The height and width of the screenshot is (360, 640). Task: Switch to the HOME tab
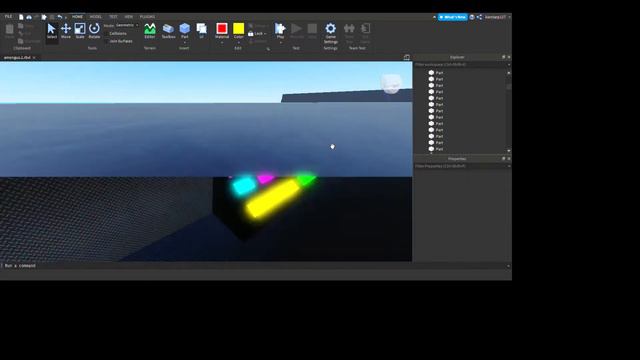click(x=77, y=17)
